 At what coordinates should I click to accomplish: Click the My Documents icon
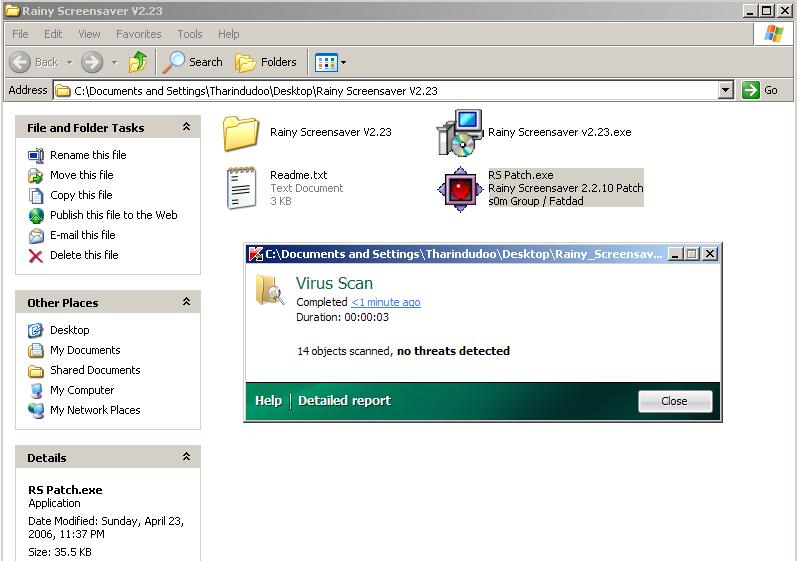click(36, 350)
